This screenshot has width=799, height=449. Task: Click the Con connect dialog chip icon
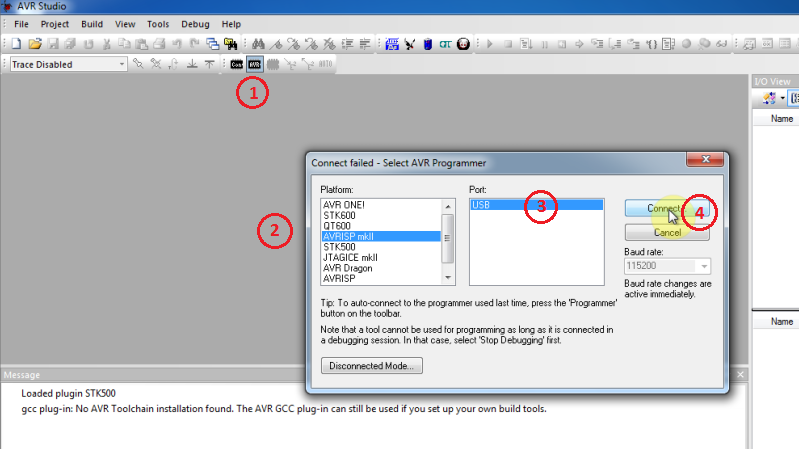pyautogui.click(x=236, y=64)
